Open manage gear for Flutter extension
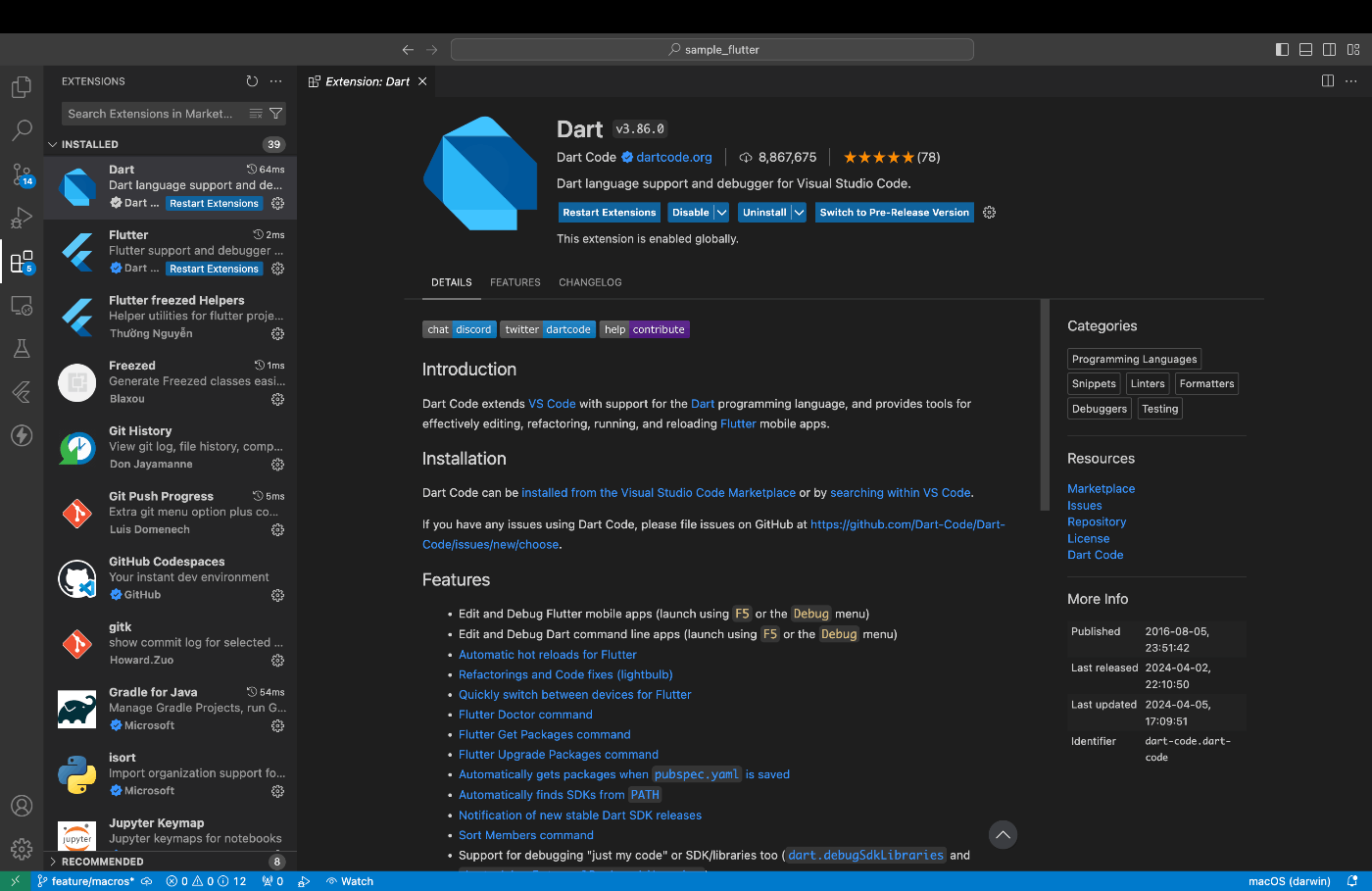 [x=277, y=269]
